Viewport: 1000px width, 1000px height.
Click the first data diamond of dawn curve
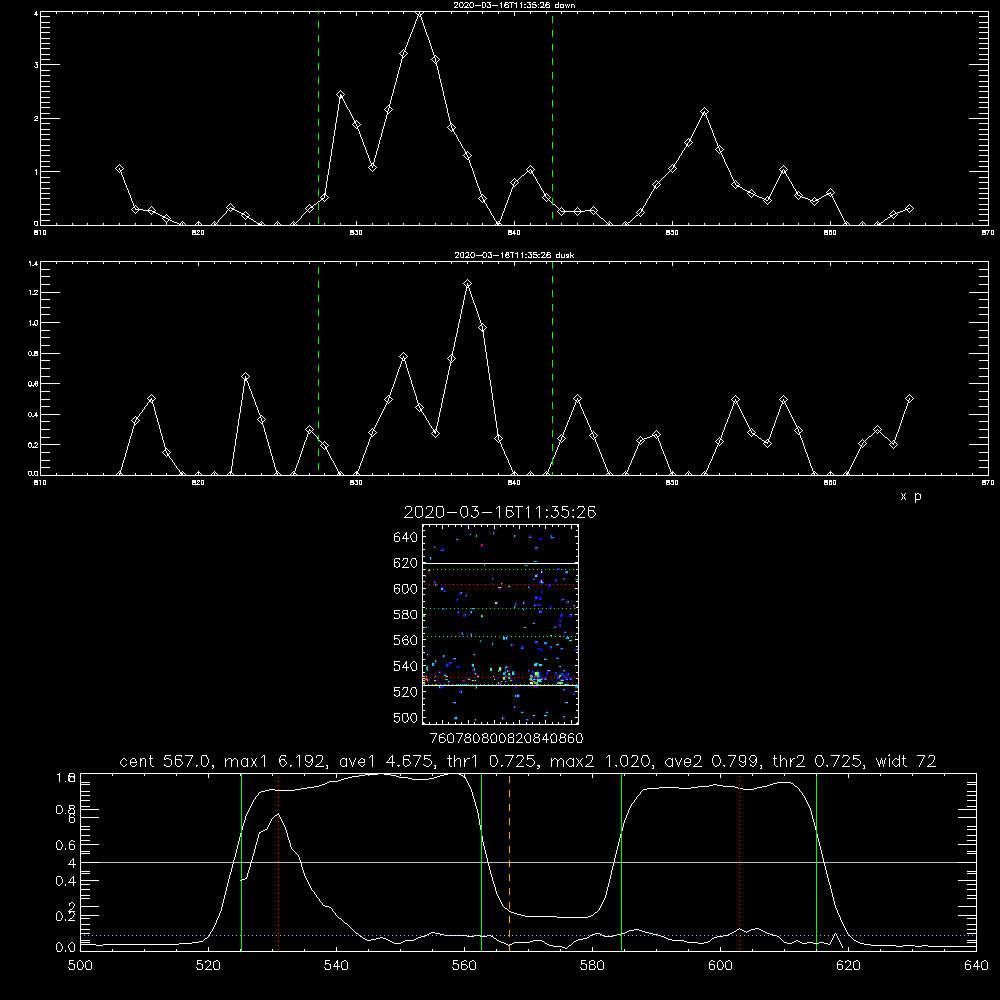[x=119, y=168]
